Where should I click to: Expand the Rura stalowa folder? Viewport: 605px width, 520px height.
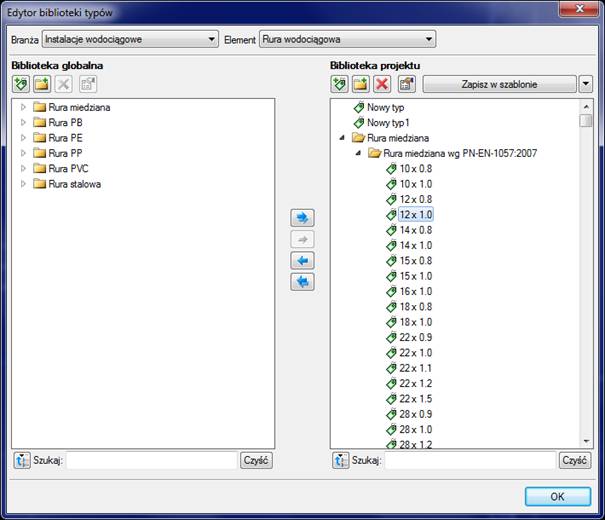point(24,184)
